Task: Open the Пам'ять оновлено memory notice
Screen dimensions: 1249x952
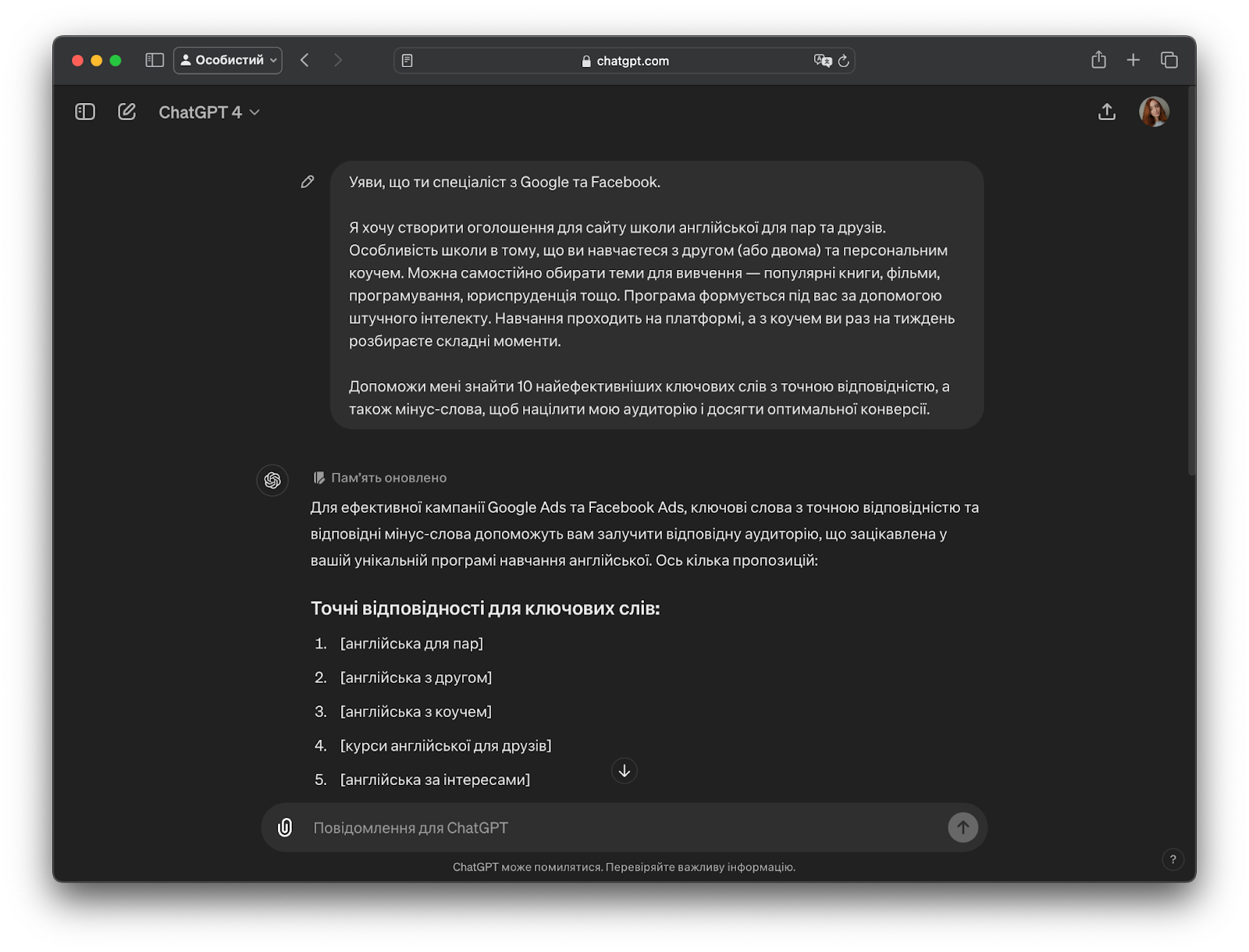Action: click(x=380, y=478)
